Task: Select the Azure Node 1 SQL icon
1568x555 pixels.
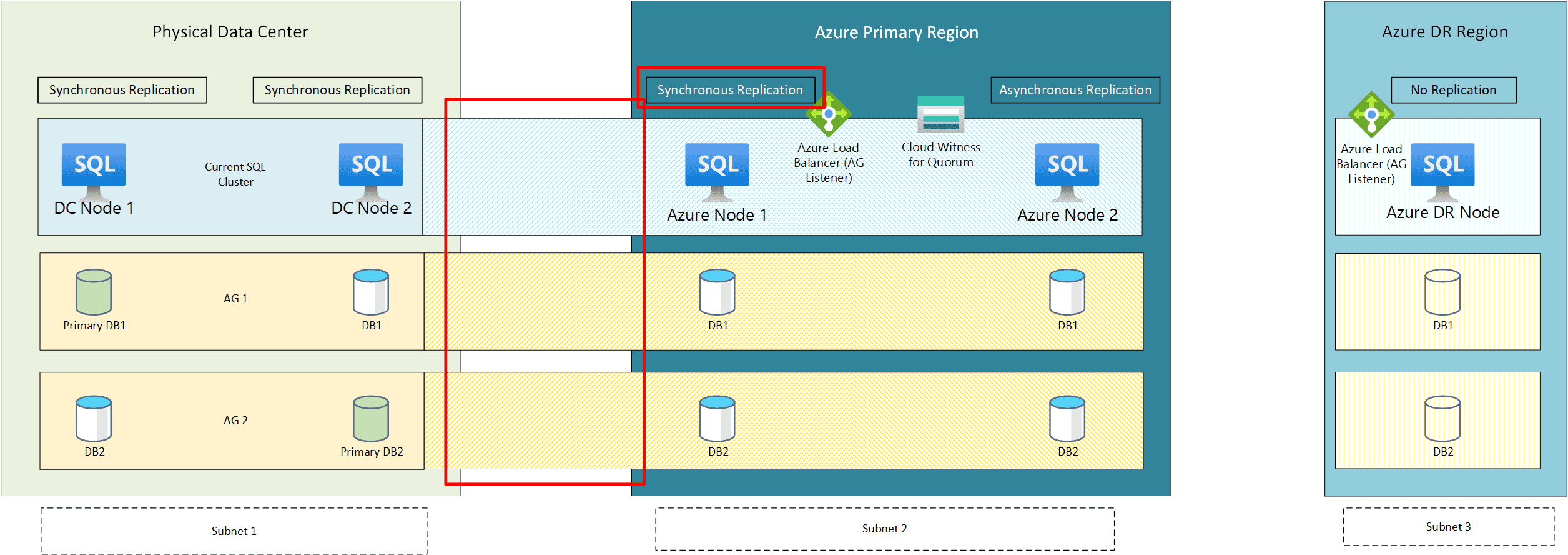Action: pyautogui.click(x=717, y=172)
